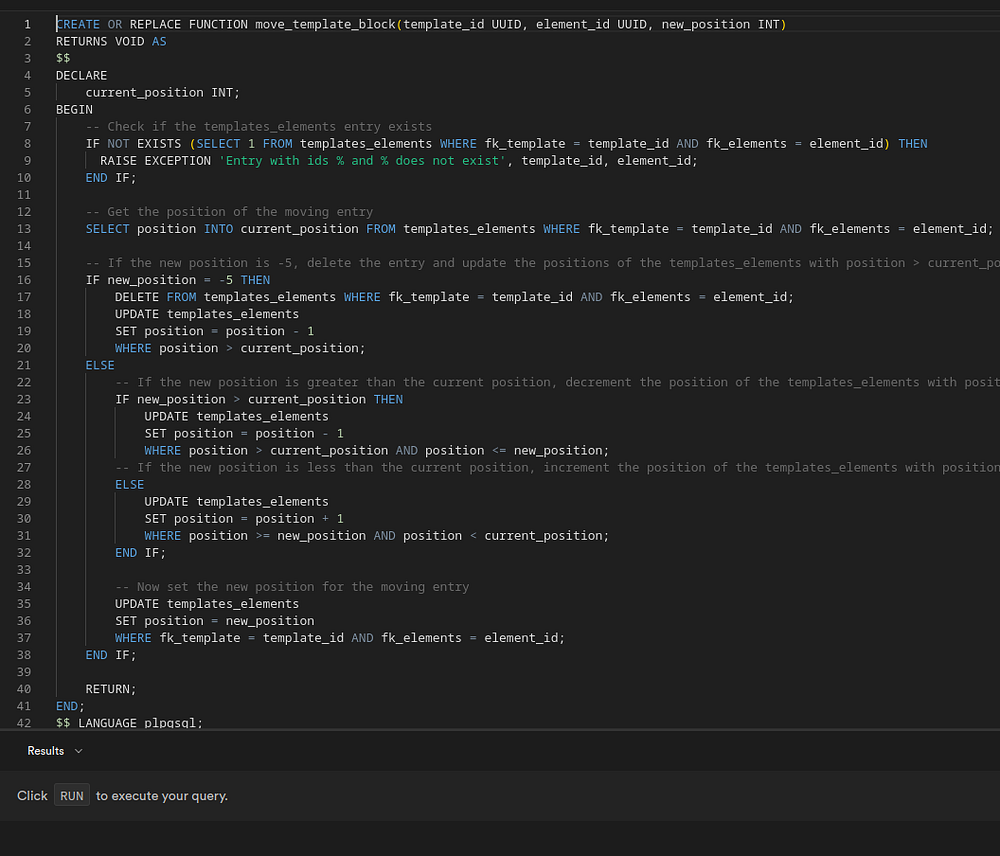Click 'RAISE EXCEPTION' on line 9

pos(155,161)
